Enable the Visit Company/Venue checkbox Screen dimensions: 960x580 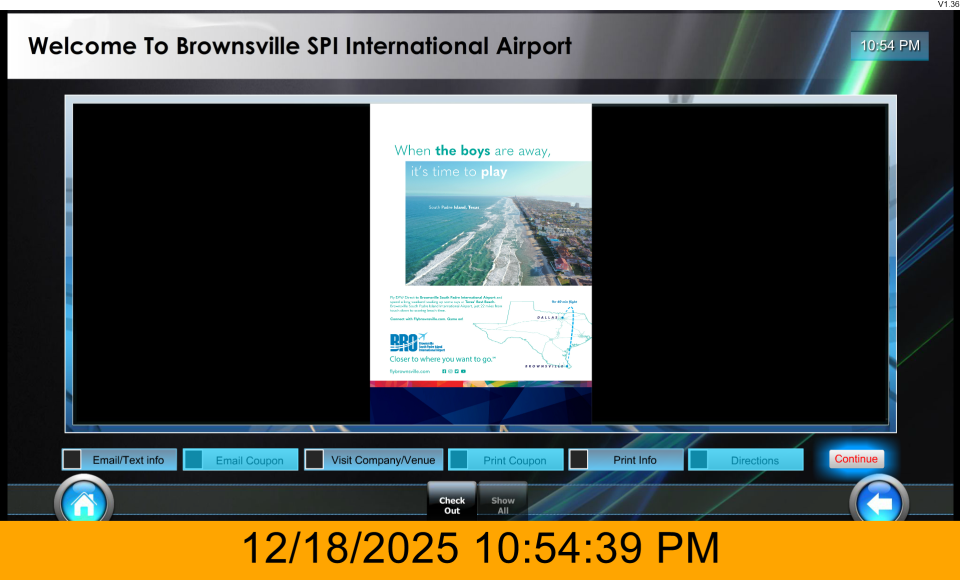pos(314,460)
